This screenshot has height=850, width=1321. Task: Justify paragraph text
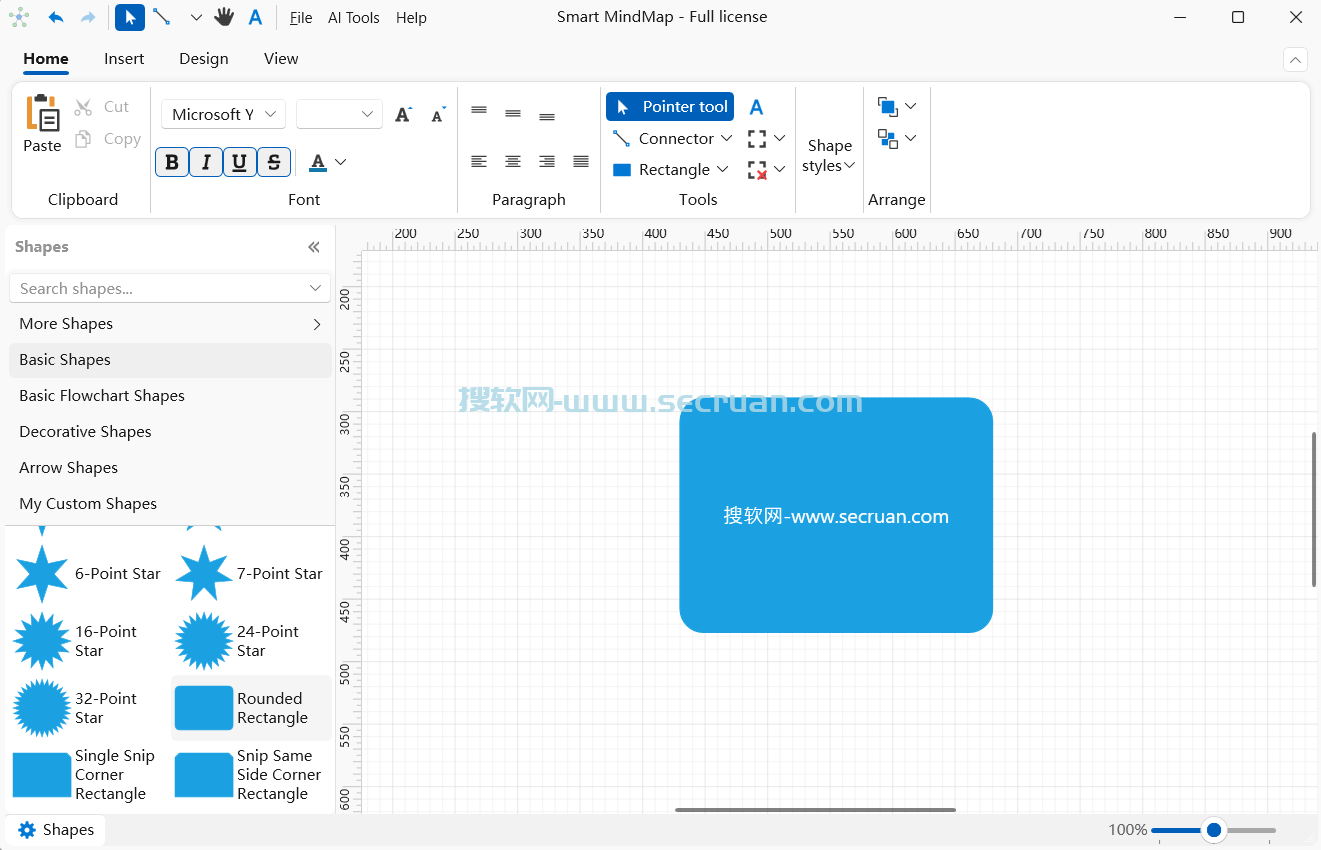[x=581, y=161]
